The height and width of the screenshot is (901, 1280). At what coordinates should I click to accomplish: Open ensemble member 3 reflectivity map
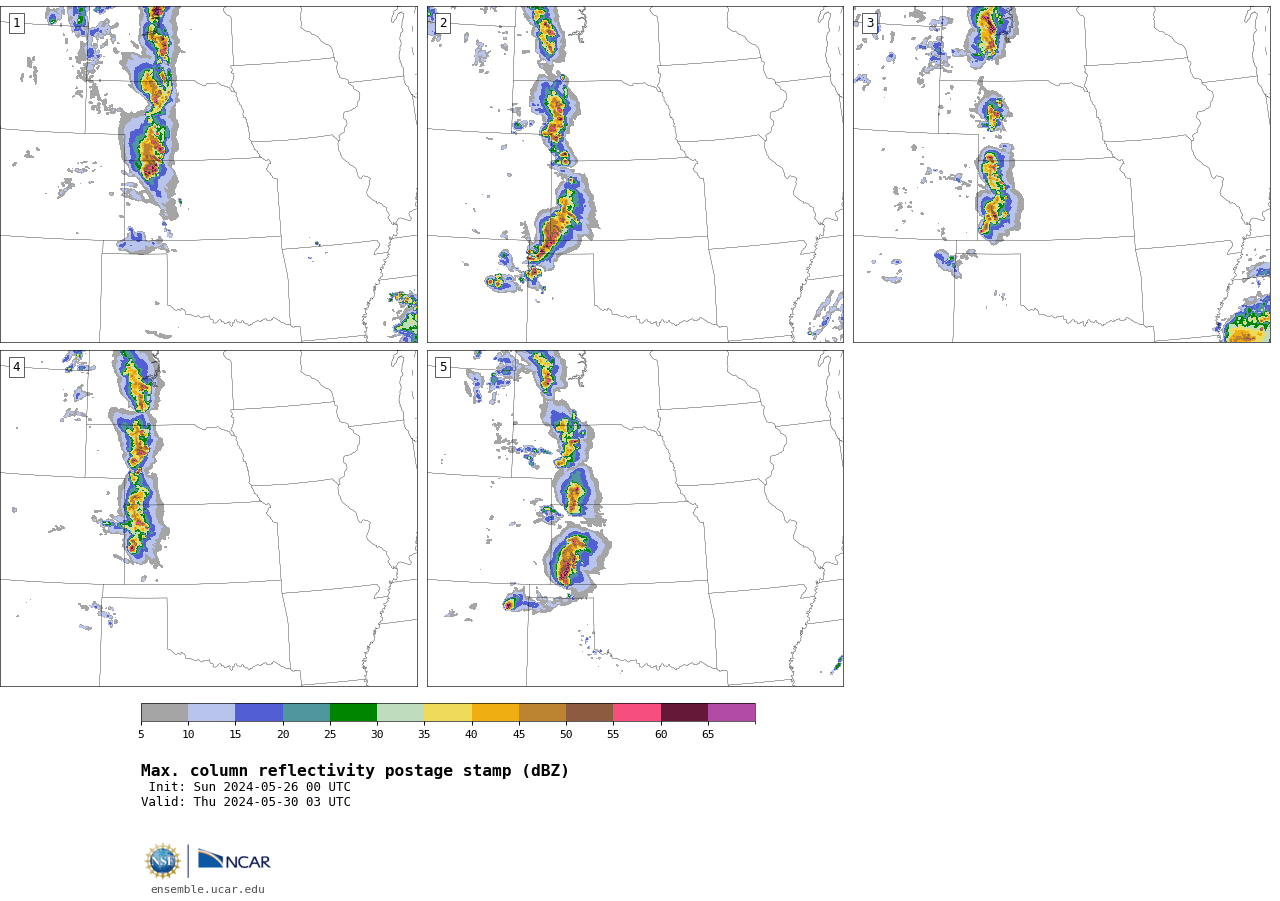[1061, 175]
